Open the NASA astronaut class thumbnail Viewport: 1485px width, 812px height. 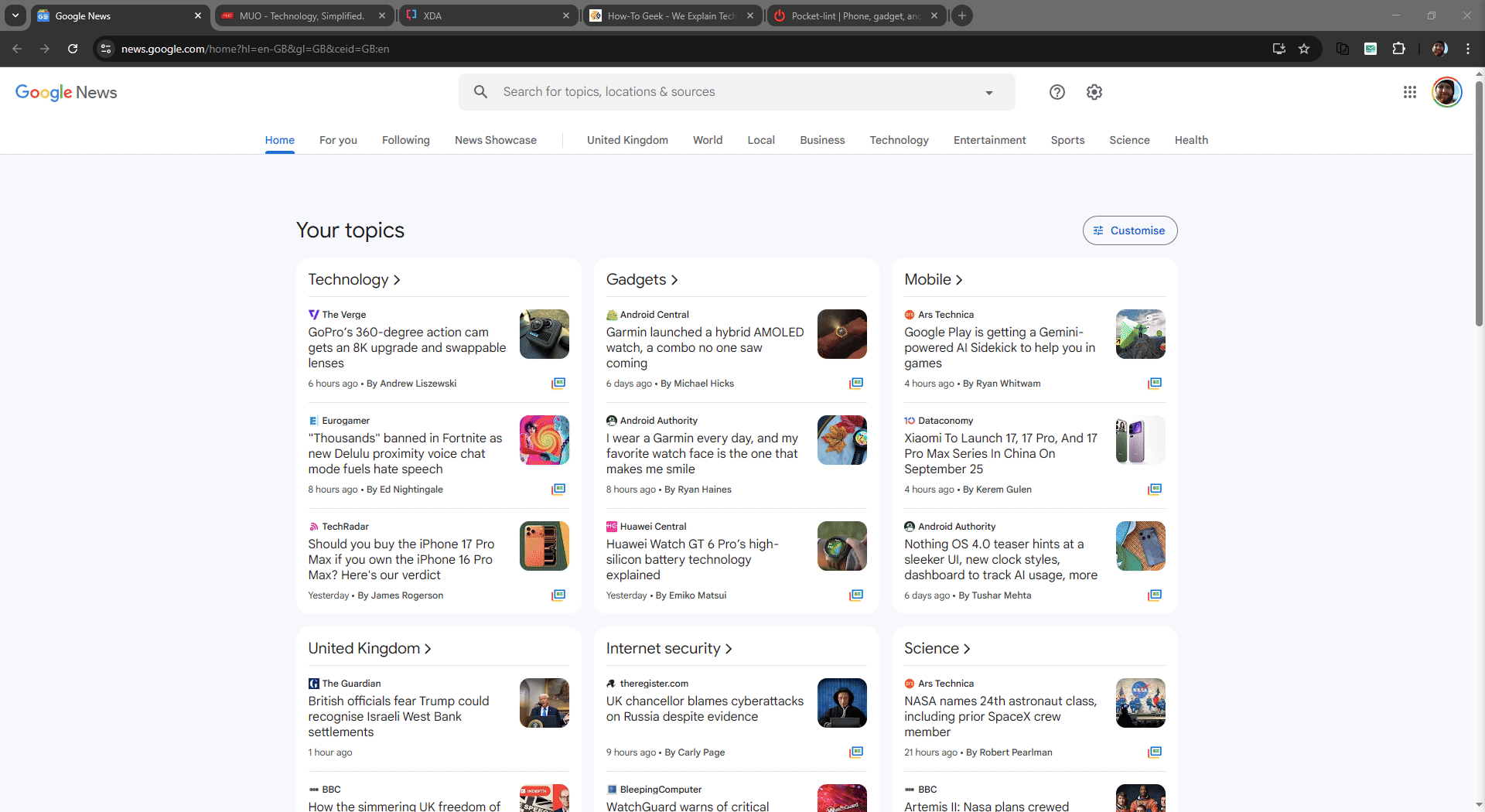1140,703
